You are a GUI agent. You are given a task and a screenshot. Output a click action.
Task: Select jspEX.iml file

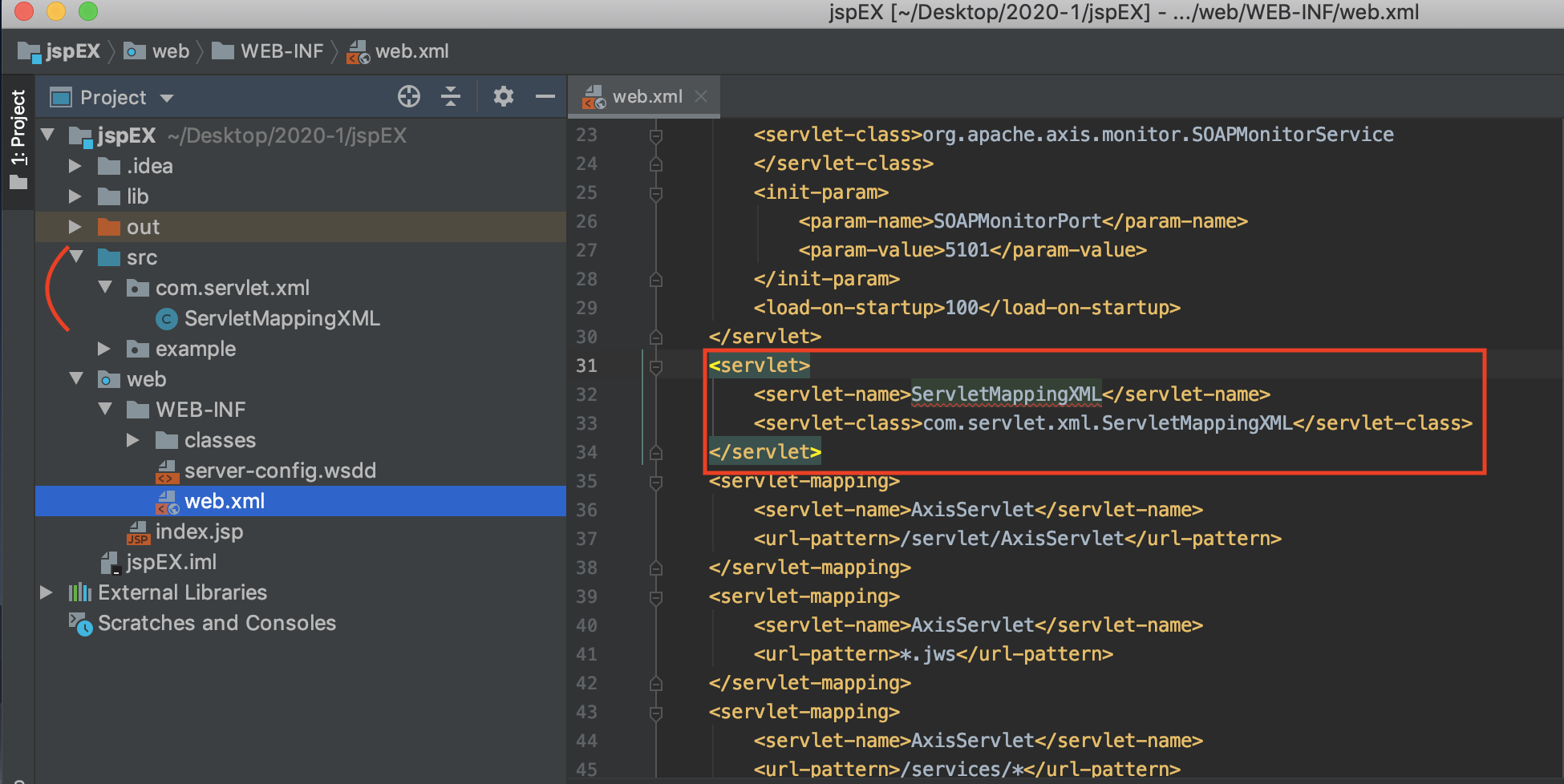point(171,562)
